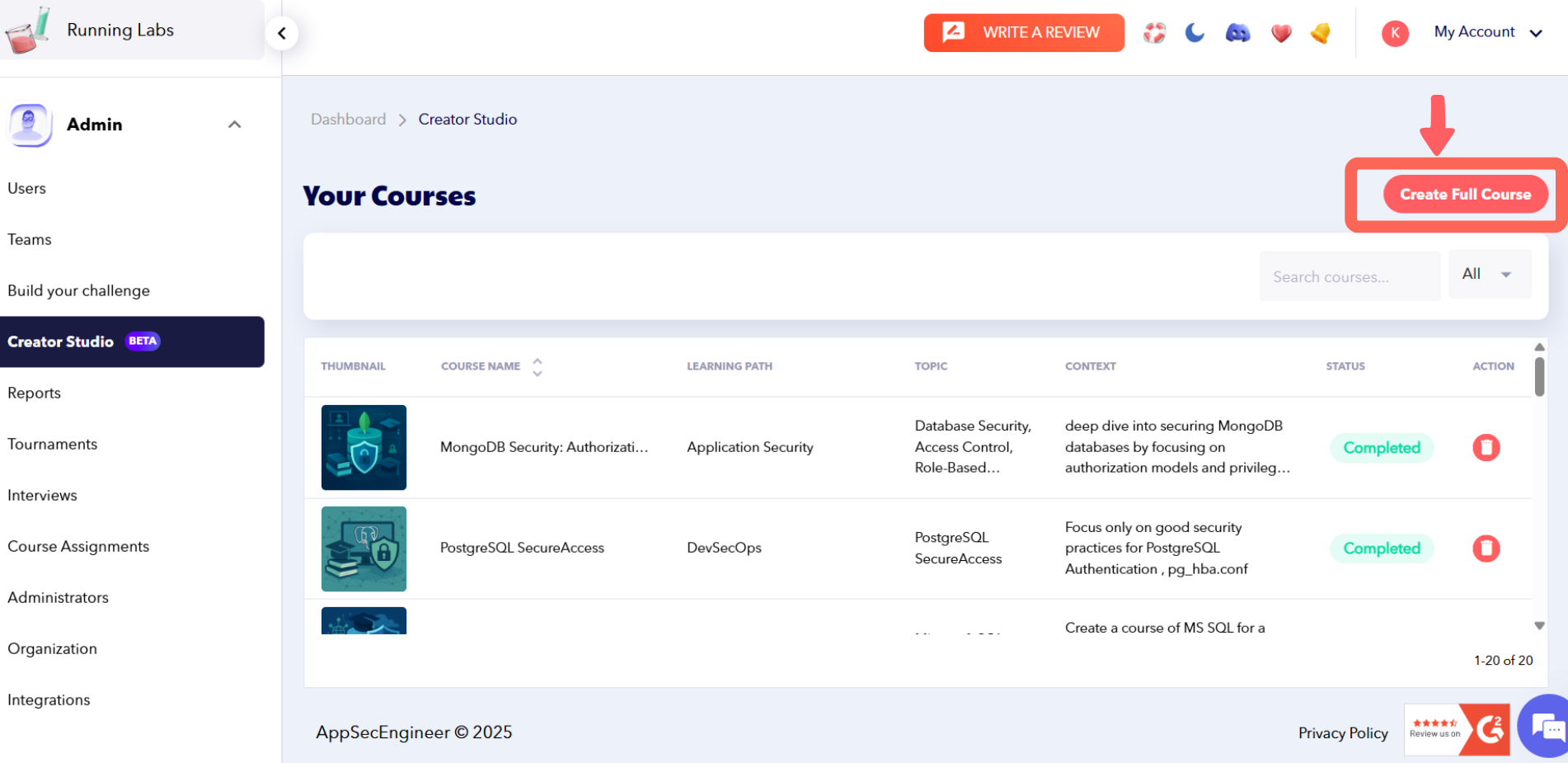Toggle dark mode with moon icon
Image resolution: width=1568 pixels, height=763 pixels.
click(1195, 33)
